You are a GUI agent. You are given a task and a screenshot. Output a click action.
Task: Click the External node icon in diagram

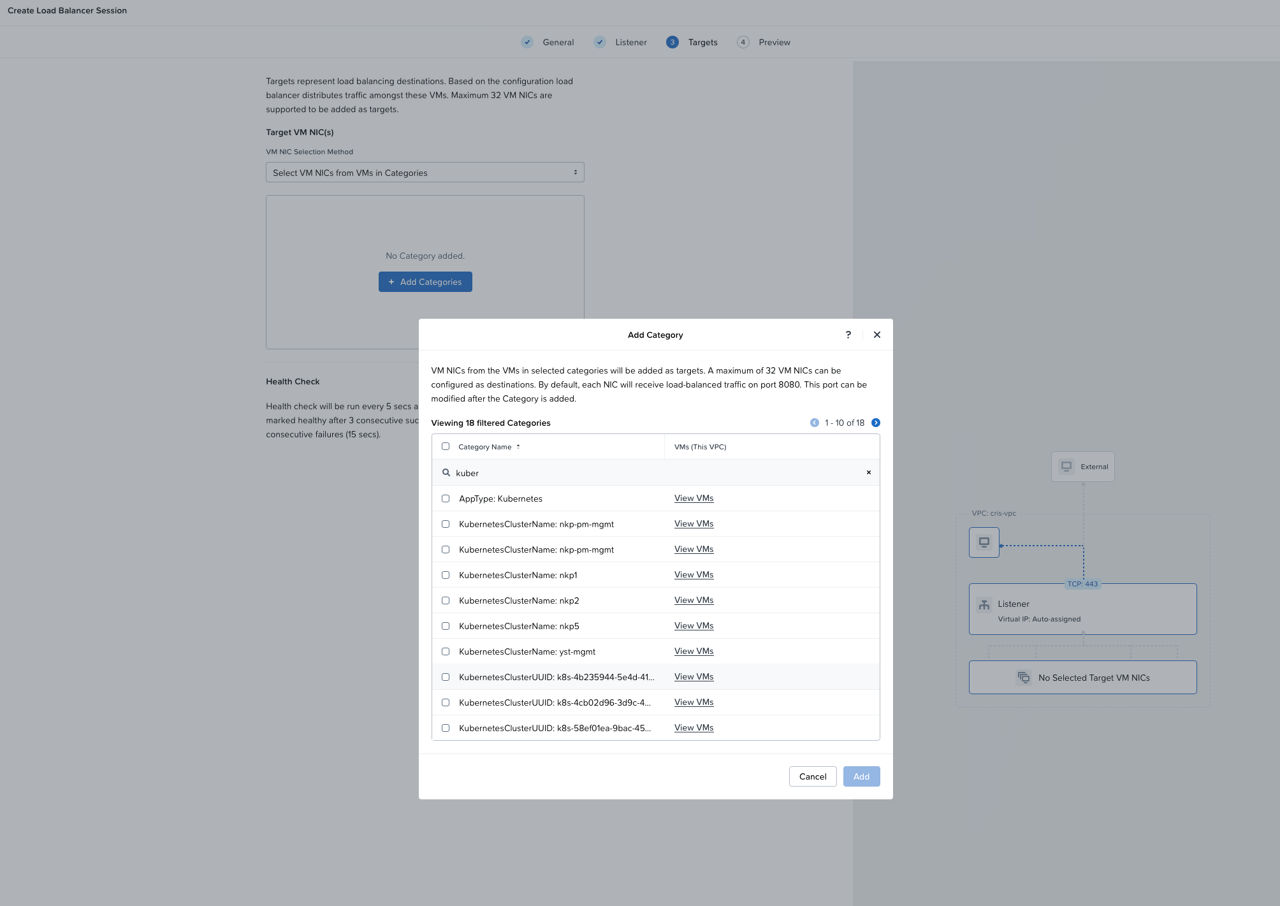click(1067, 467)
